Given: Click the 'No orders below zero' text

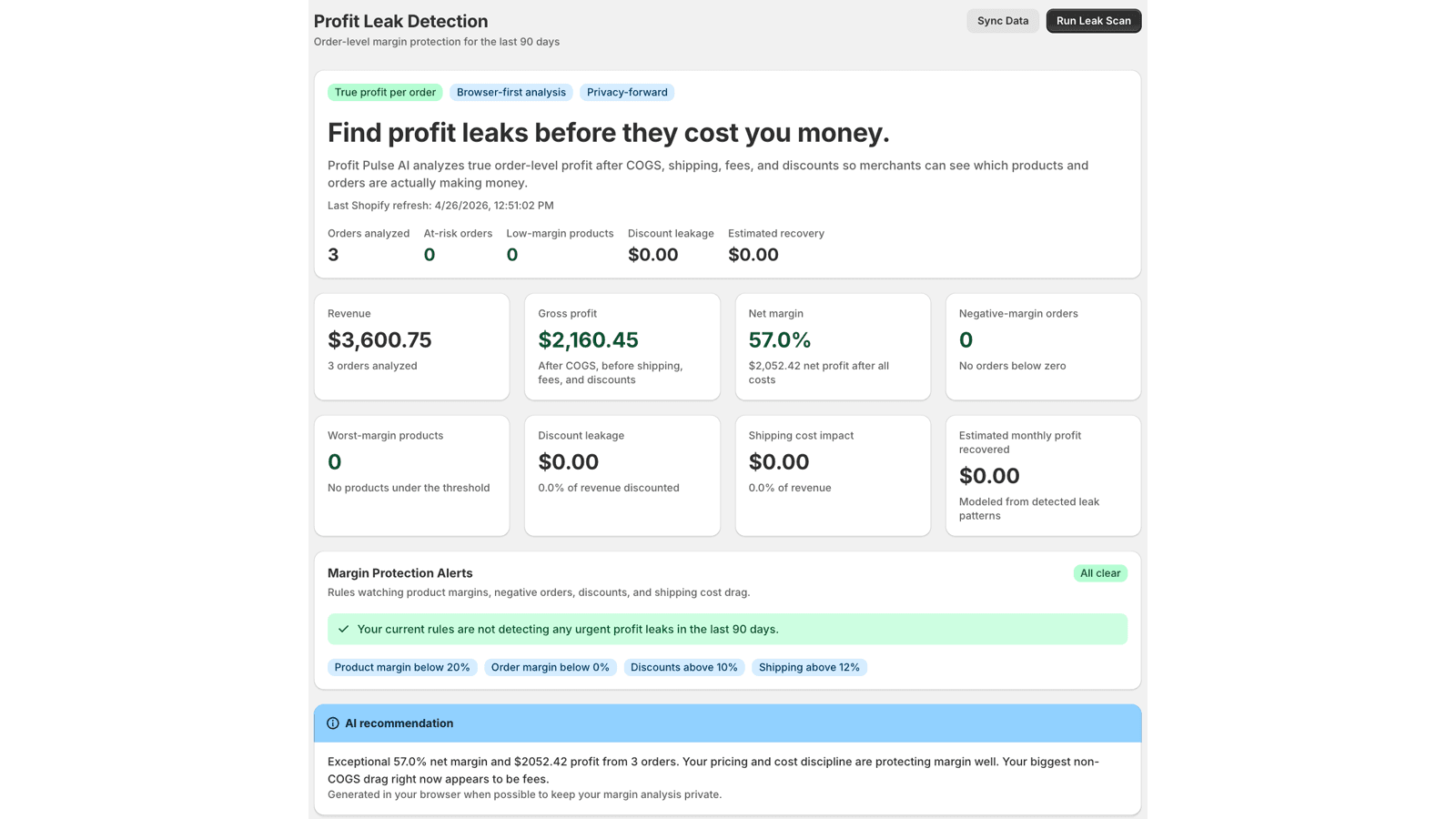Looking at the screenshot, I should click(x=1012, y=366).
